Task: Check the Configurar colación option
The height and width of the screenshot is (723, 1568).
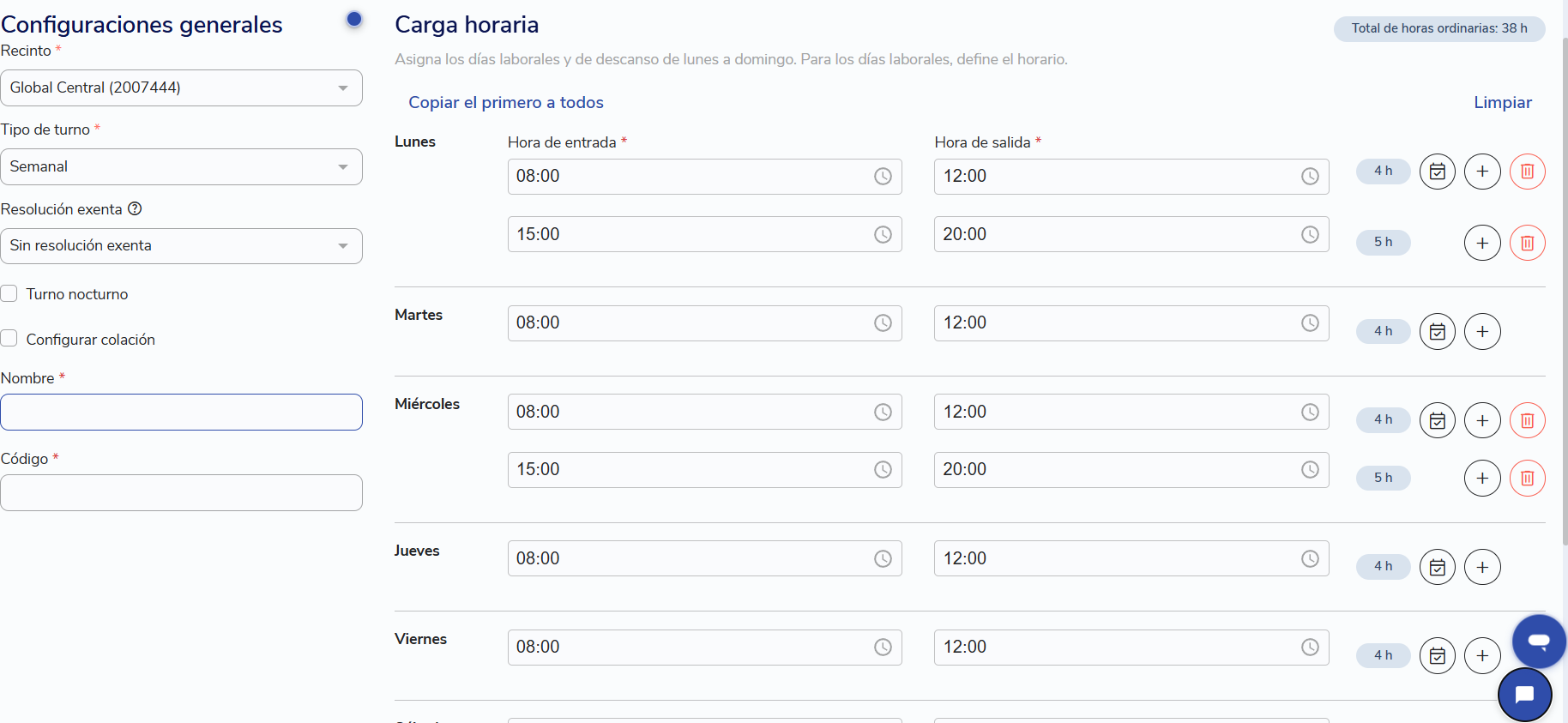Action: pos(9,339)
